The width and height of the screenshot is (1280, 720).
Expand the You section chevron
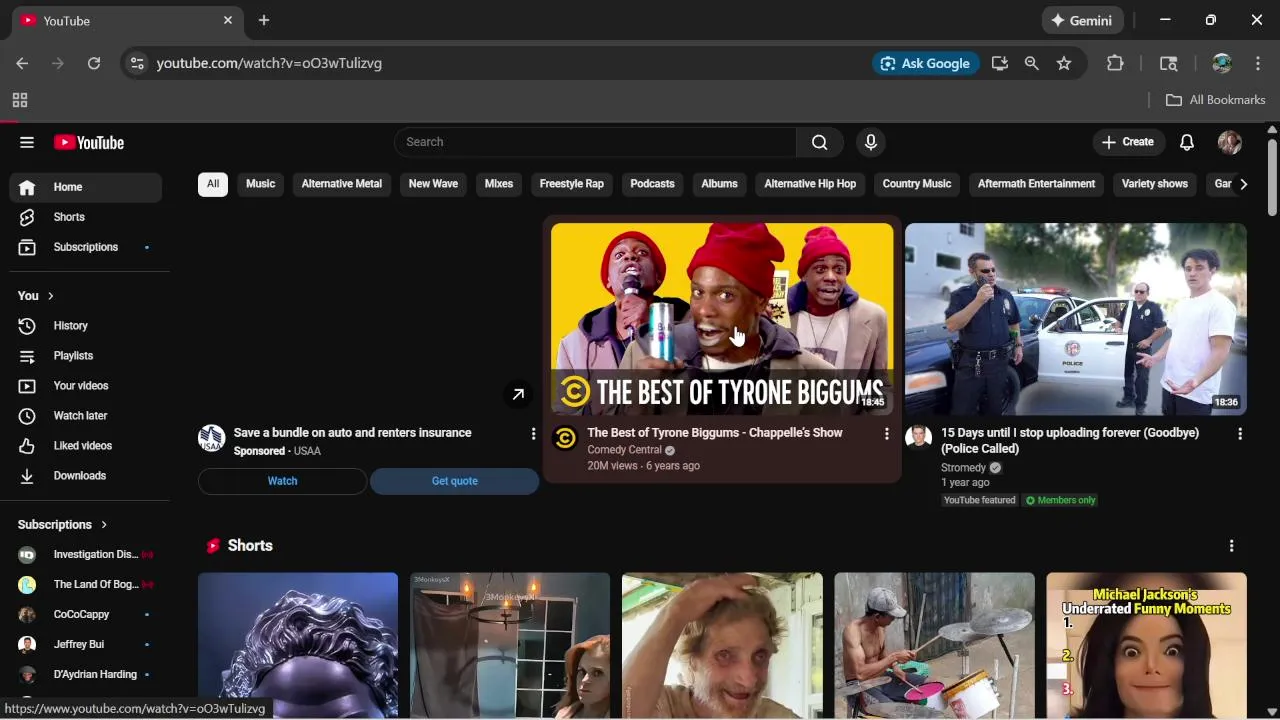pyautogui.click(x=50, y=296)
